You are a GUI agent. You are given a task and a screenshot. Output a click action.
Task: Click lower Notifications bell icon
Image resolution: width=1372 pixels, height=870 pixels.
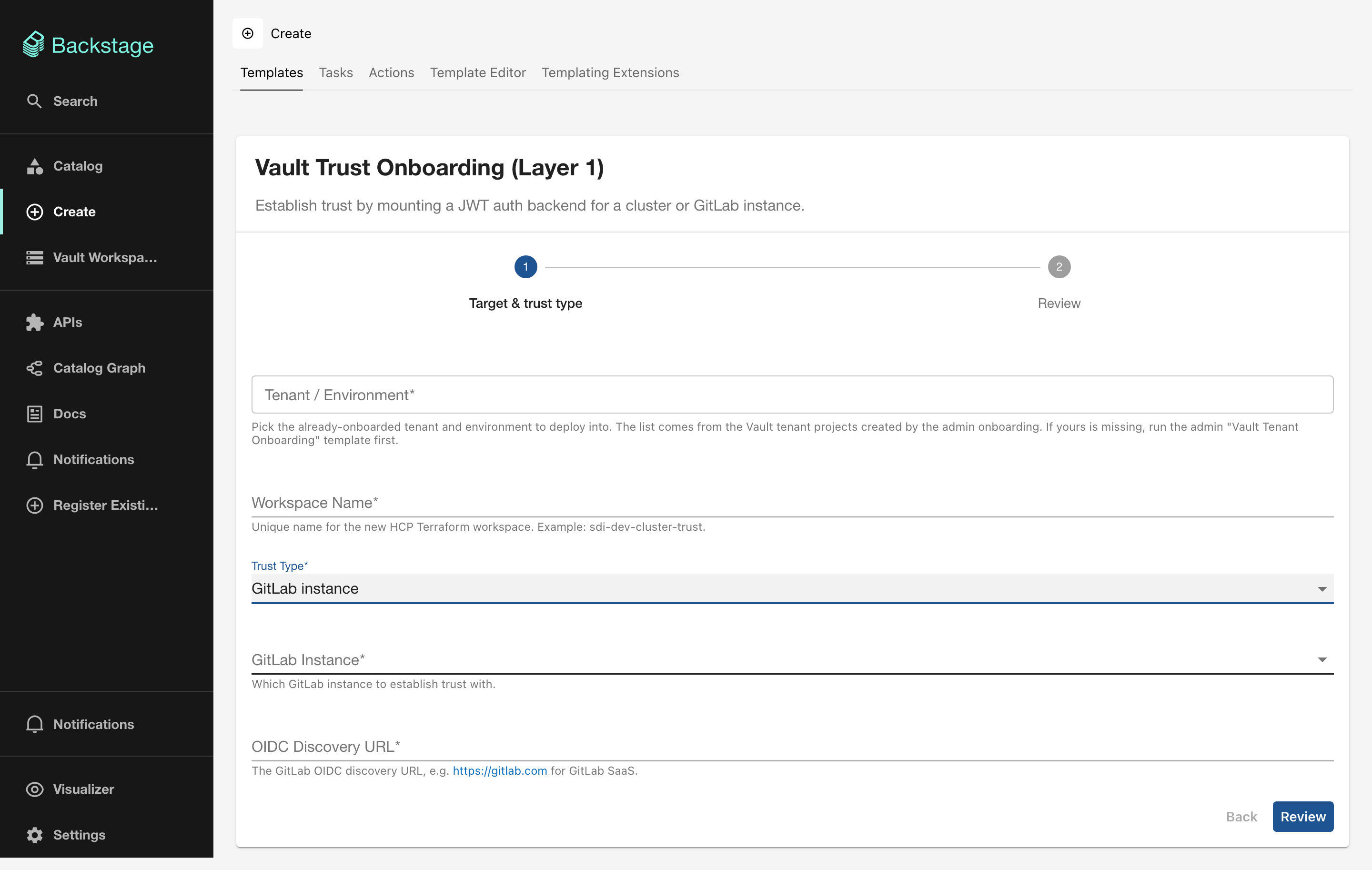[x=35, y=724]
